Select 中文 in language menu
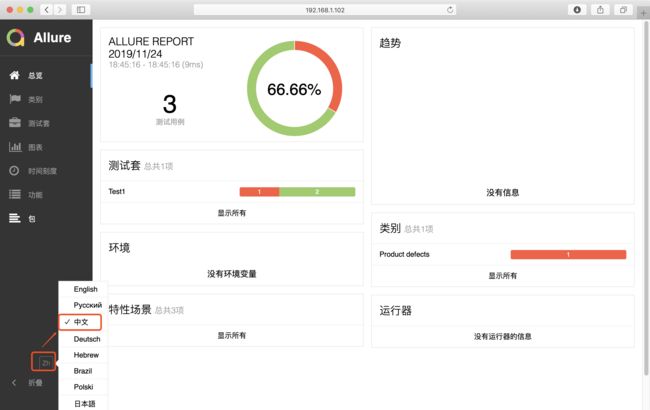Image resolution: width=650 pixels, height=410 pixels. [80, 322]
